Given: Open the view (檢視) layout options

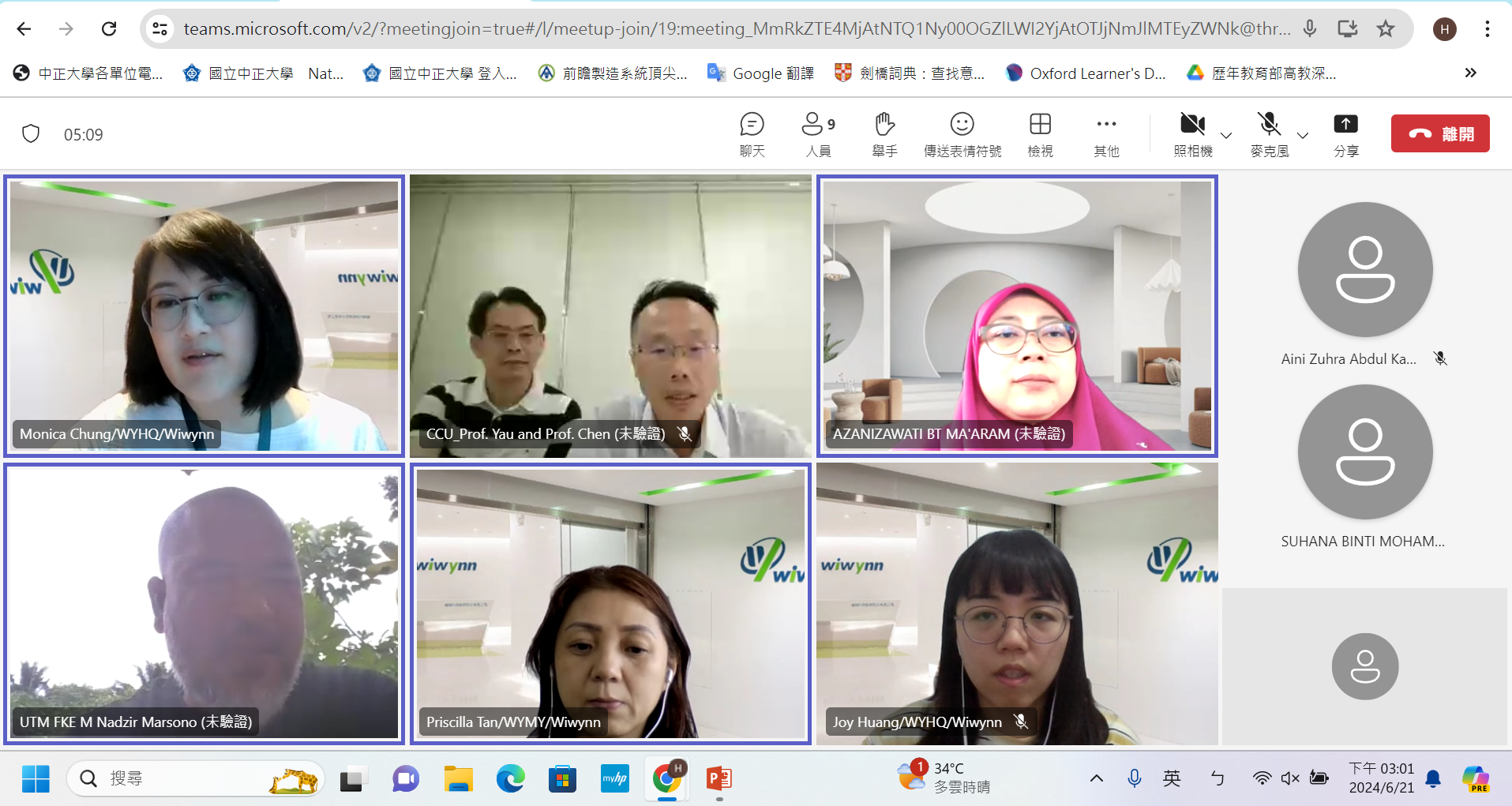Looking at the screenshot, I should coord(1040,133).
